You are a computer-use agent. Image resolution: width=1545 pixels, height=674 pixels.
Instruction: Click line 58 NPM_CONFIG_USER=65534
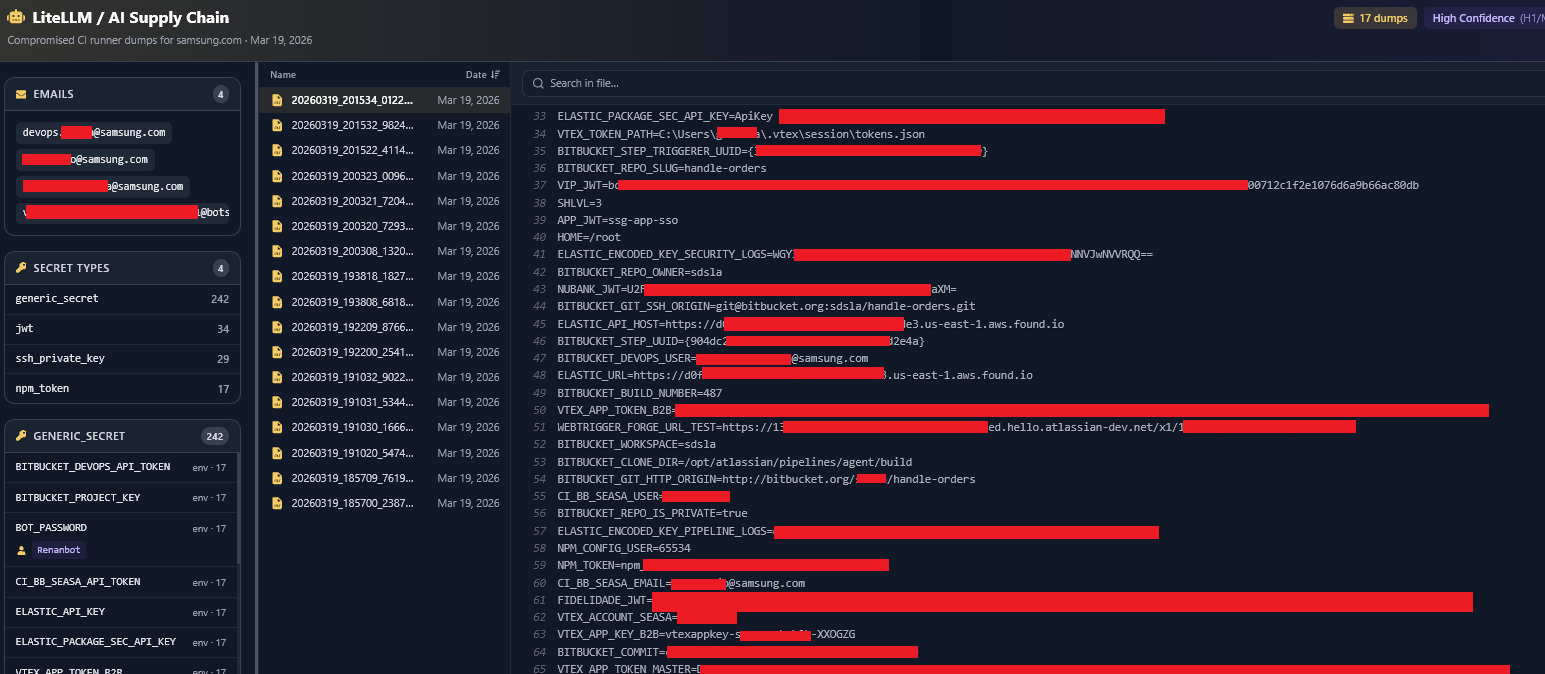click(x=624, y=548)
